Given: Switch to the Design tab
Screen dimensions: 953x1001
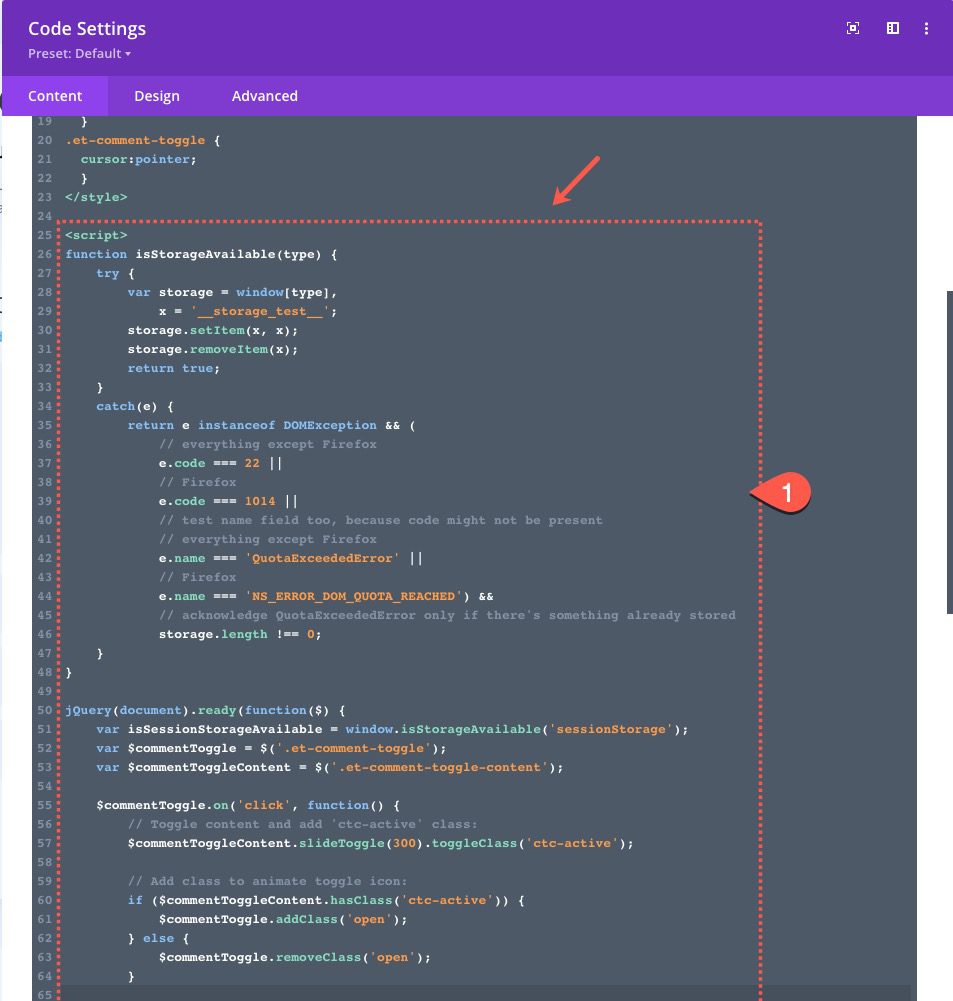Looking at the screenshot, I should point(157,96).
